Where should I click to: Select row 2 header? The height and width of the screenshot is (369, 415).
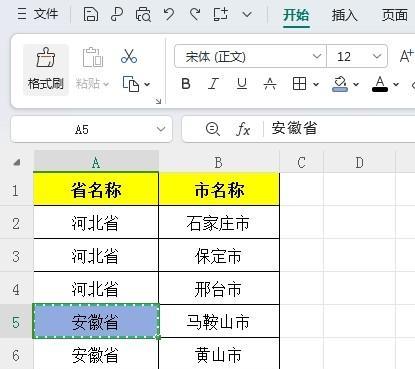pos(16,222)
